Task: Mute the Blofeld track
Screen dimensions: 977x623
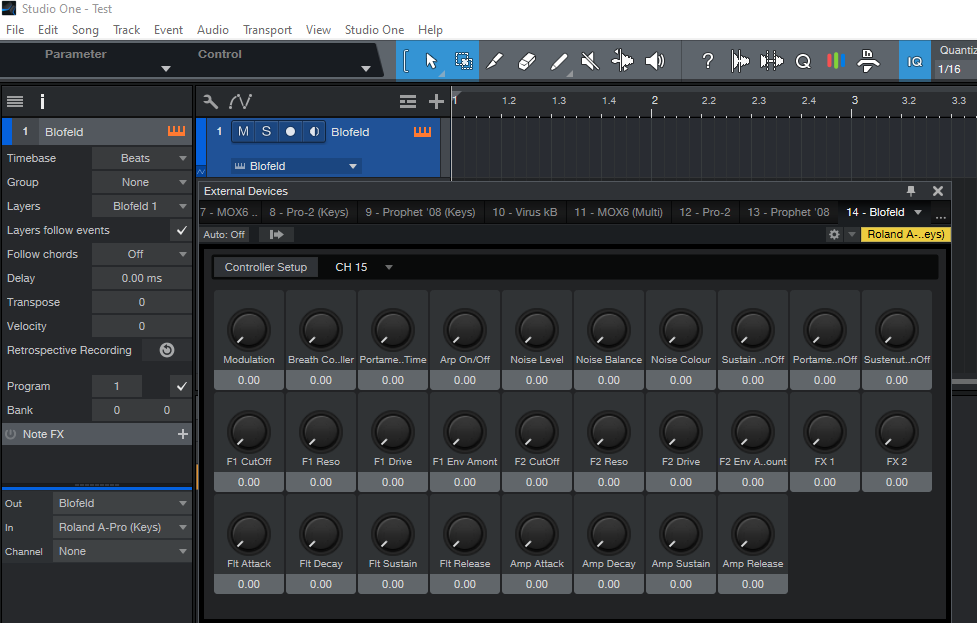Action: [243, 131]
